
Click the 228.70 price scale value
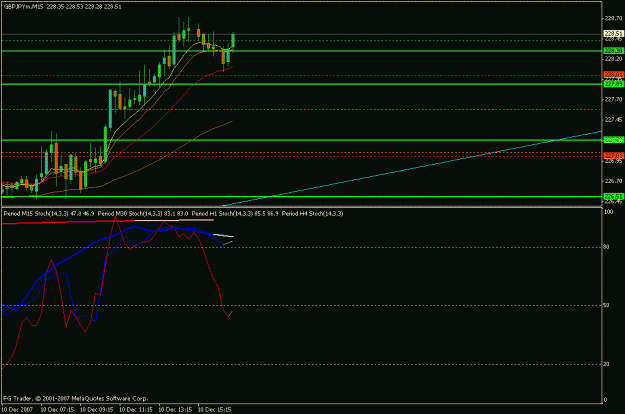pos(613,18)
